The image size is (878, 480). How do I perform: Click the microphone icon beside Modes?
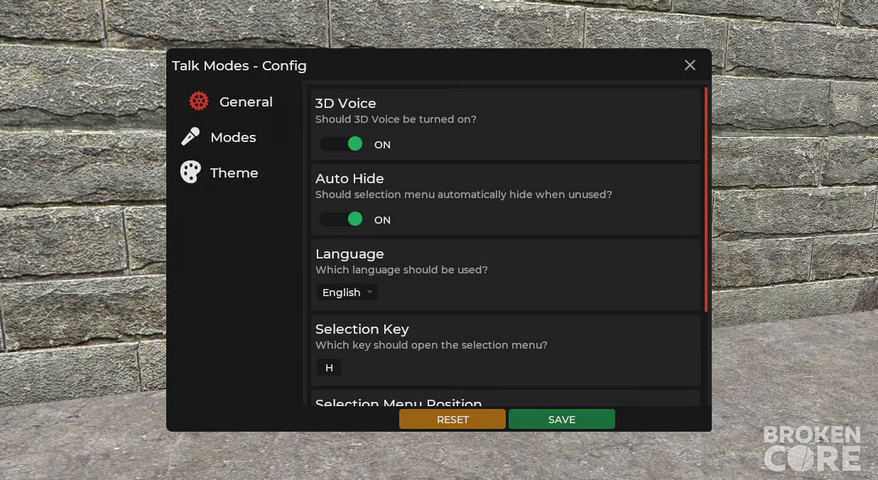(x=190, y=137)
